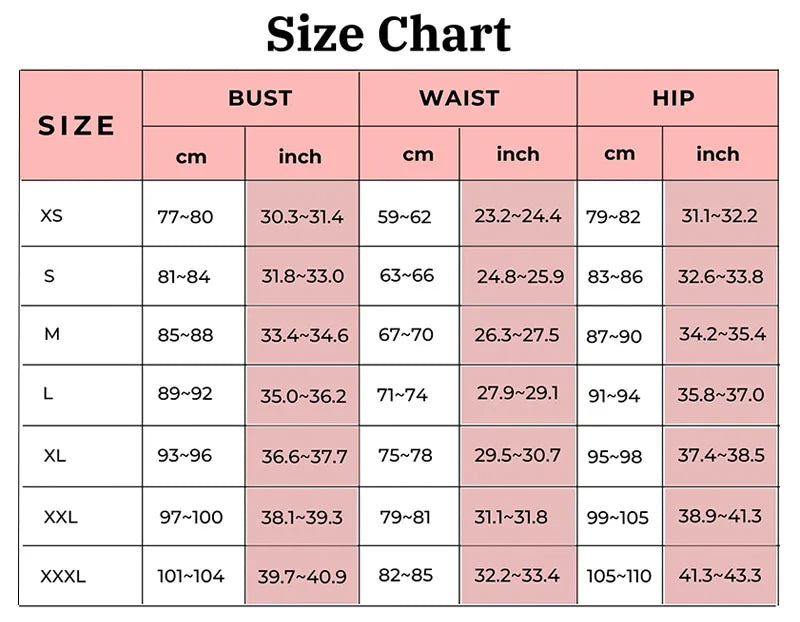Select the XS size row label
This screenshot has height=622, width=800.
pyautogui.click(x=52, y=215)
